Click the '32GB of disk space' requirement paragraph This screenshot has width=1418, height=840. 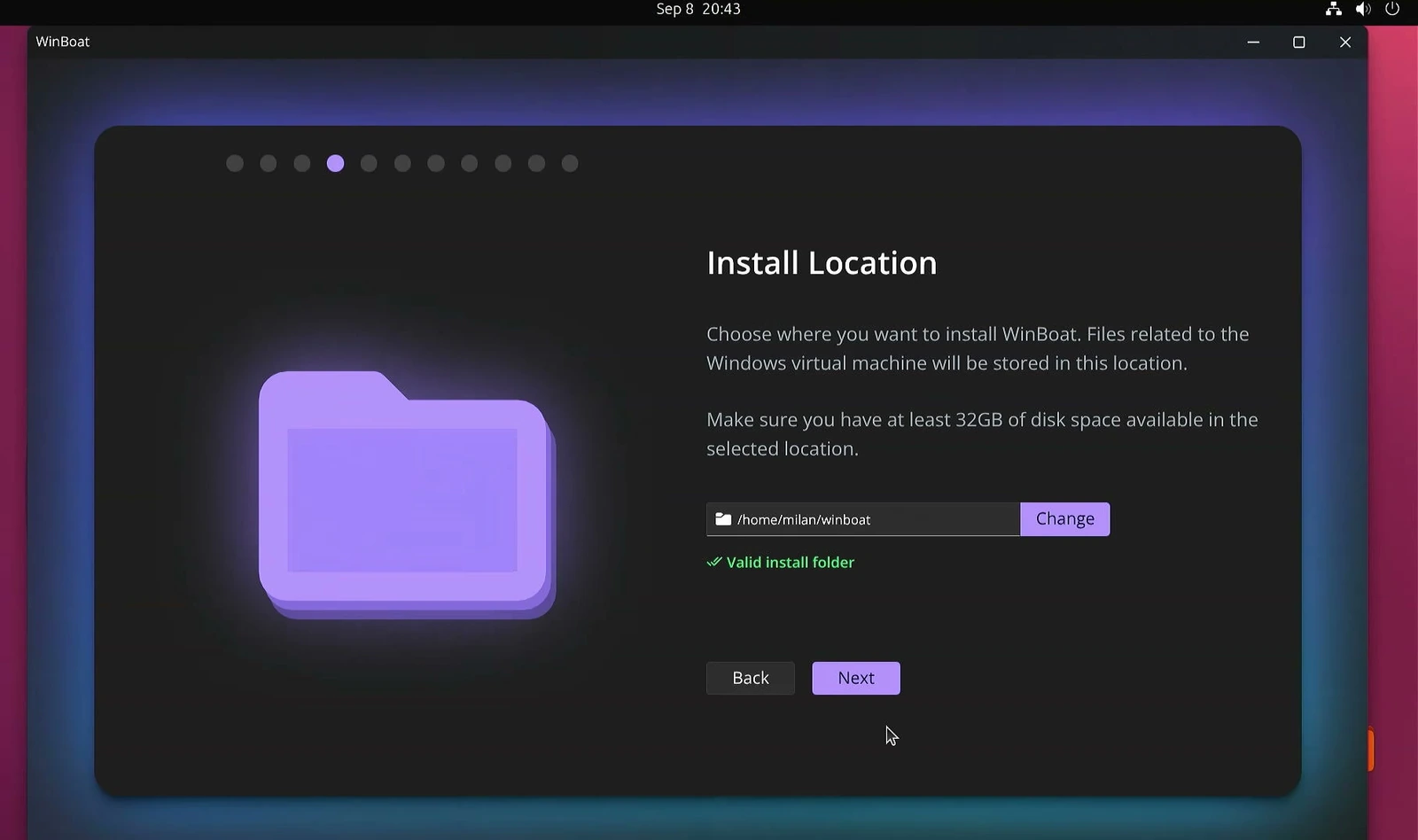pyautogui.click(x=982, y=434)
